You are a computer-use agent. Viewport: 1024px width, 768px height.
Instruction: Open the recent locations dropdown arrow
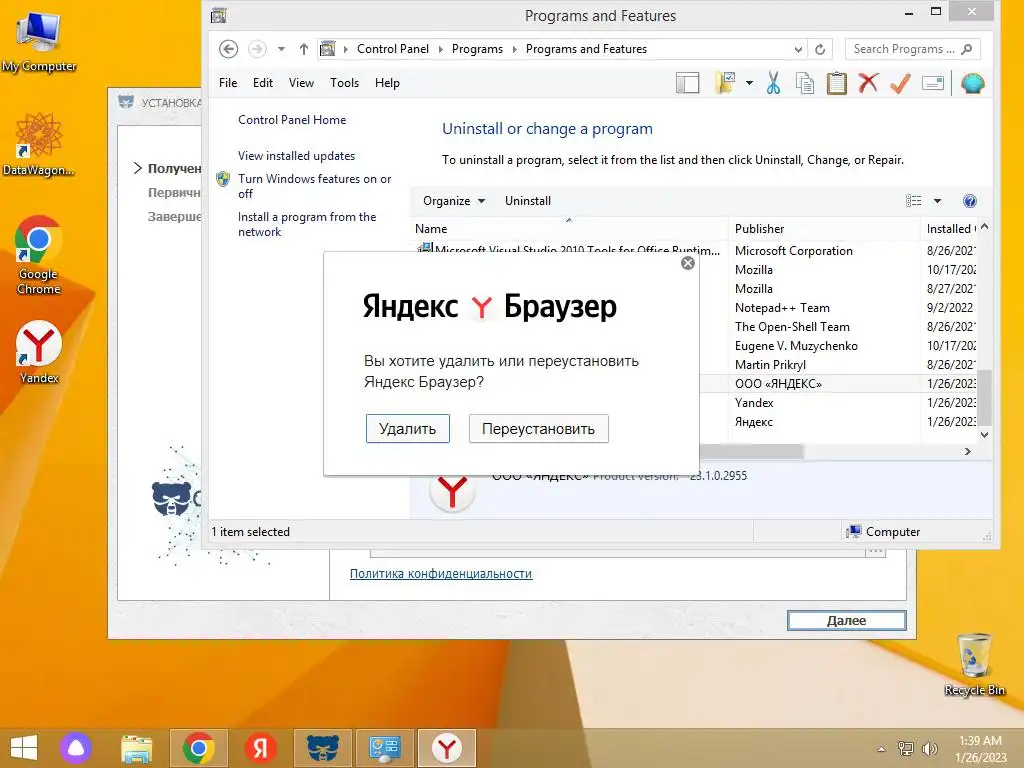(281, 49)
